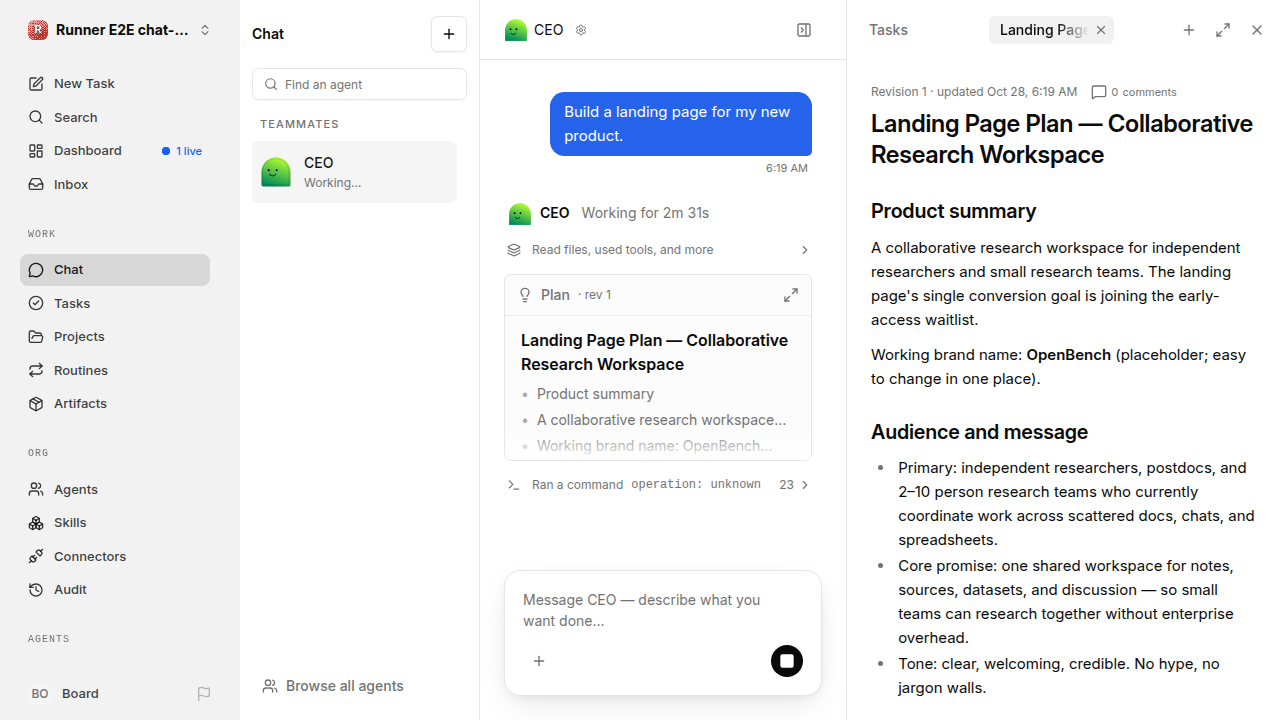Click the Tasks panel title
1280x720 pixels.
point(888,30)
